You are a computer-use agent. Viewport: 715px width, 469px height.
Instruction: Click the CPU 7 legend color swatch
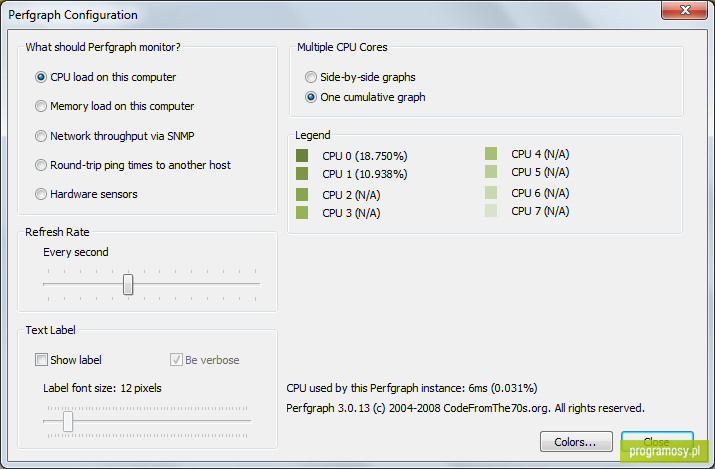(491, 211)
